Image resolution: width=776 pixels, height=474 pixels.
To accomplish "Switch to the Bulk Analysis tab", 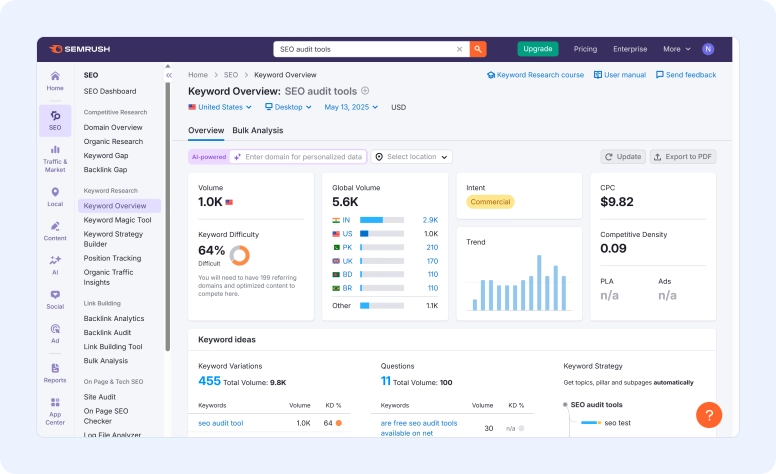I will (258, 130).
